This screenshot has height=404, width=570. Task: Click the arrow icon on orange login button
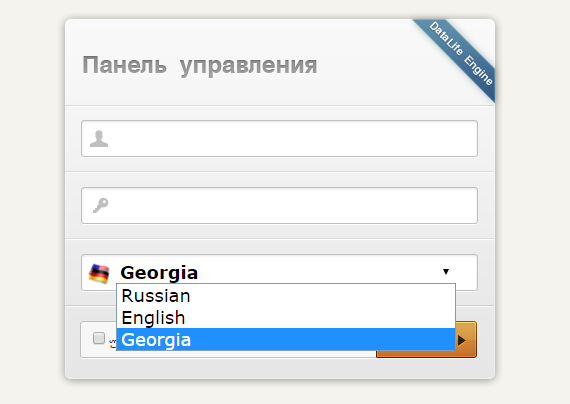click(462, 340)
